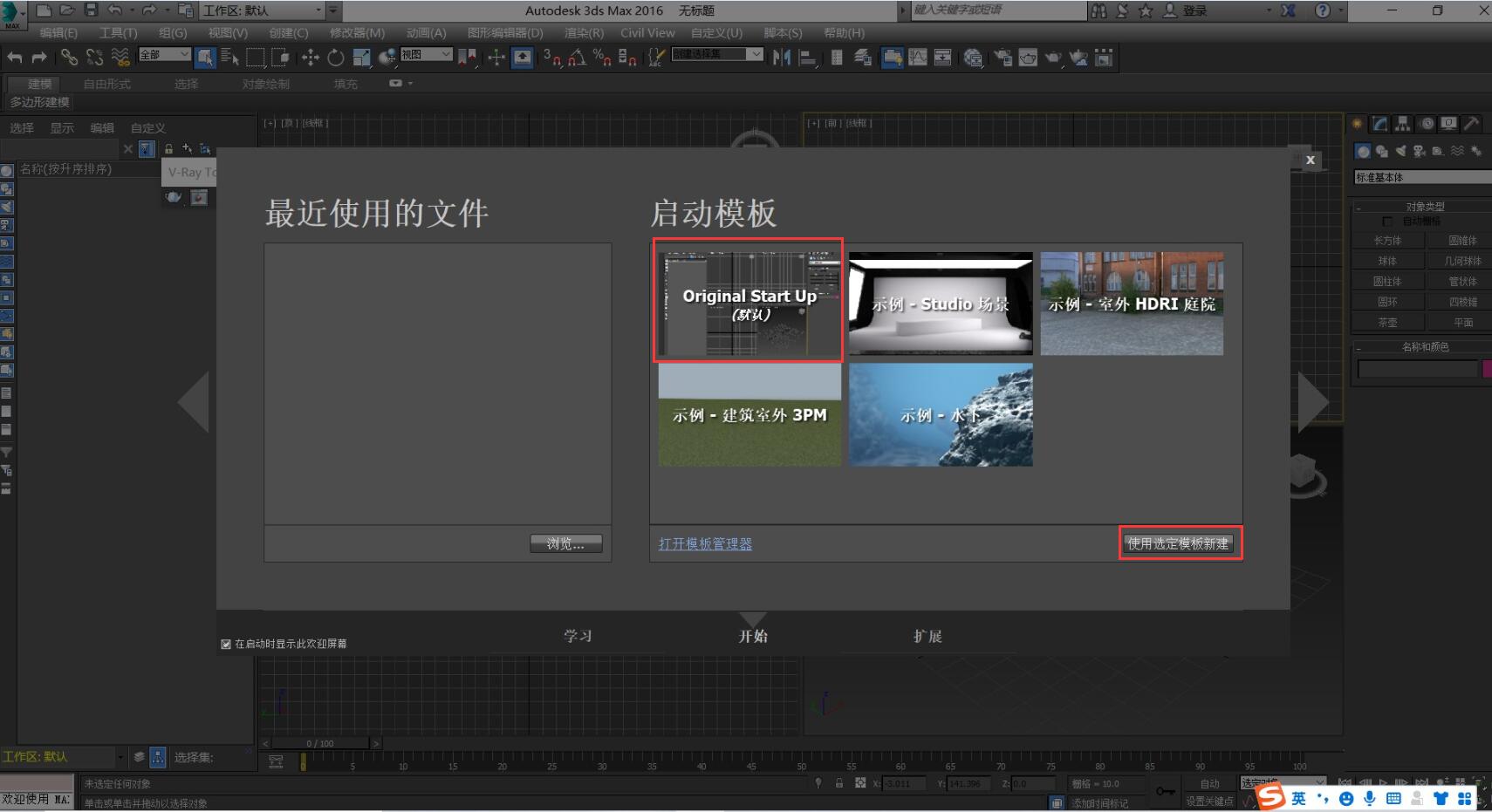Switch to the 学习 tab
The width and height of the screenshot is (1492, 812).
[578, 636]
